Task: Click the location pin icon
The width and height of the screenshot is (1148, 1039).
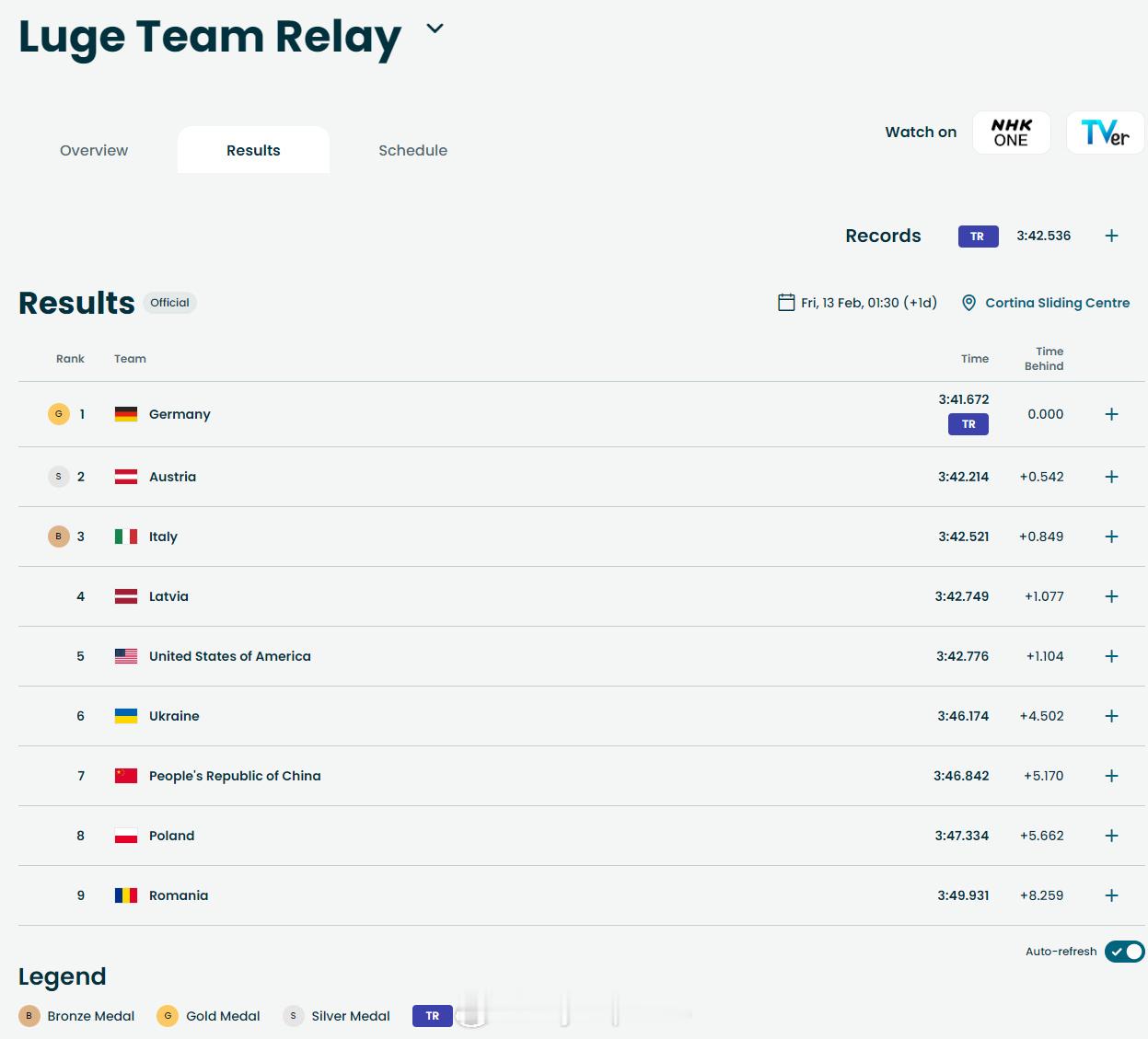Action: click(x=968, y=303)
